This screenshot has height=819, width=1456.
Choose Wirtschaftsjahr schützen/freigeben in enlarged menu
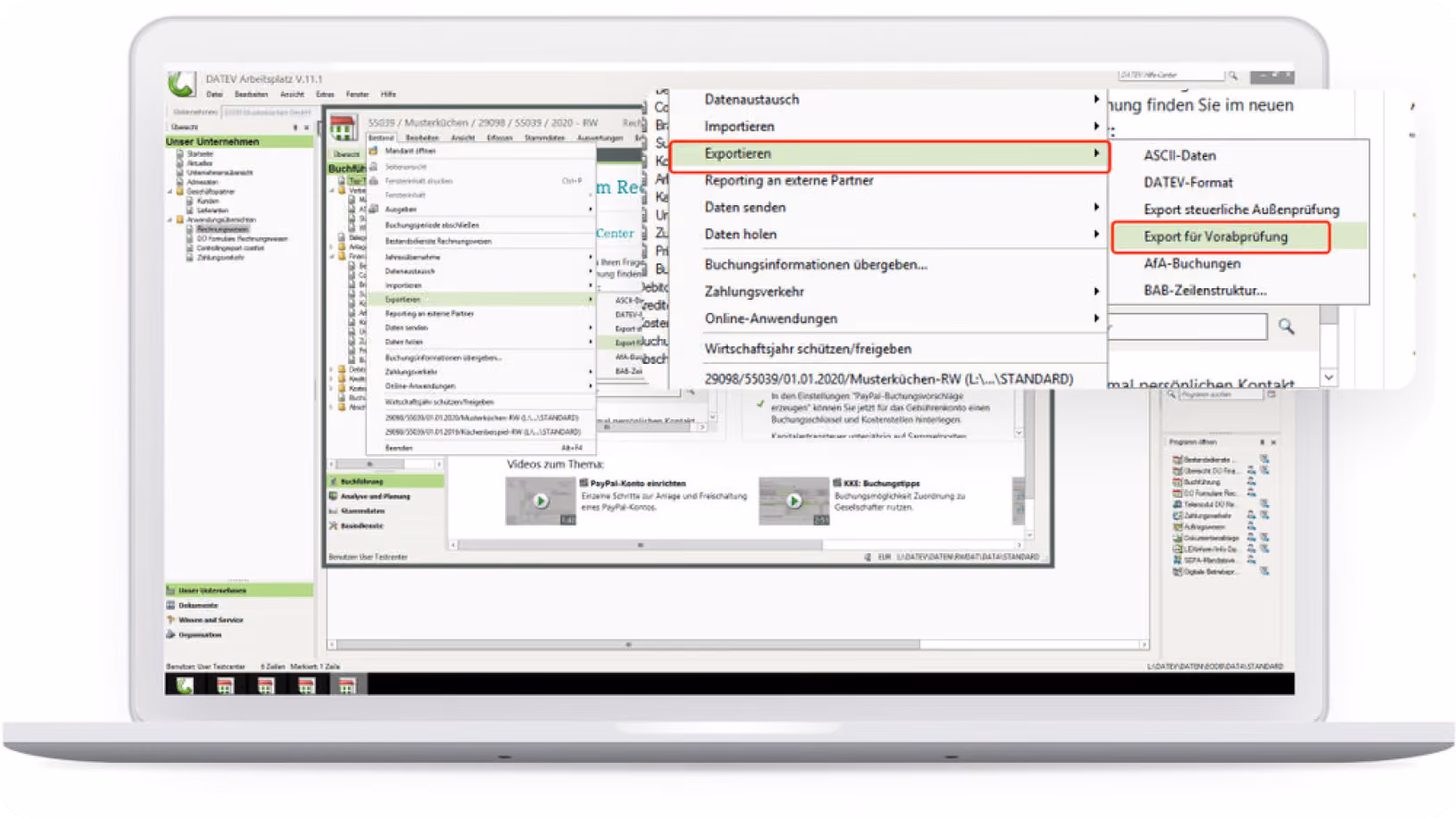(x=807, y=349)
